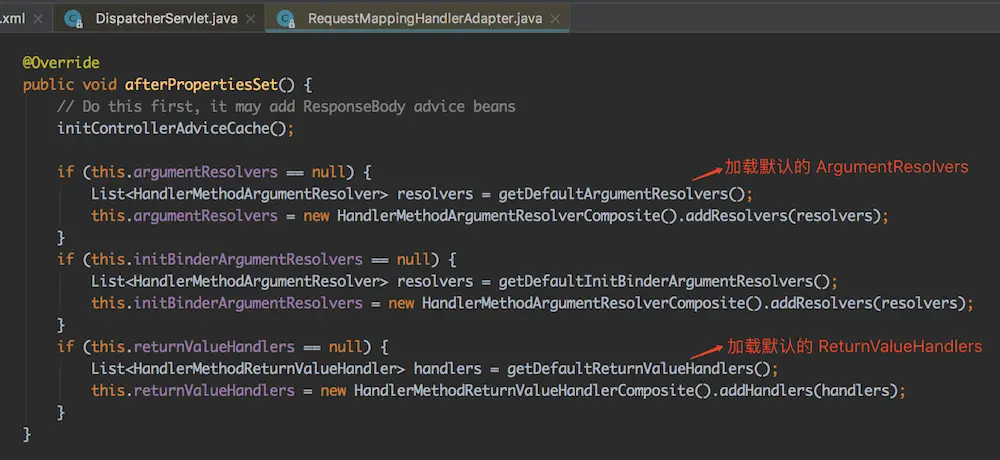Screen dimensions: 1000x460
Task: Click the DispatcherServlet.java class file icon
Action: pos(73,18)
